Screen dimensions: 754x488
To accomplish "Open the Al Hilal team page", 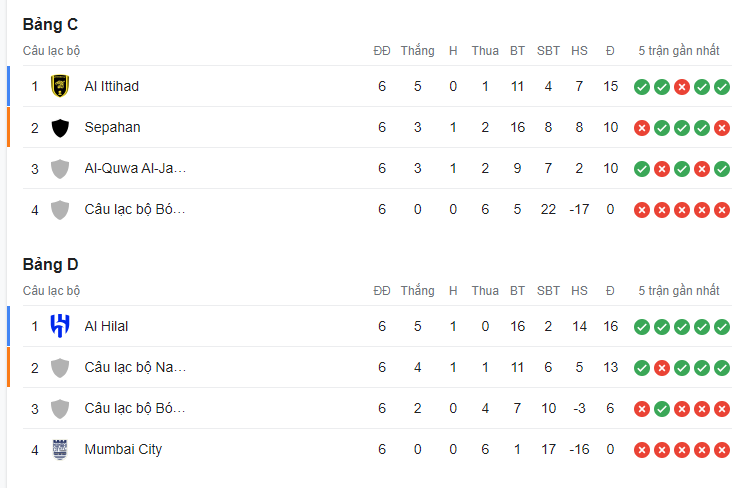I will pos(106,326).
